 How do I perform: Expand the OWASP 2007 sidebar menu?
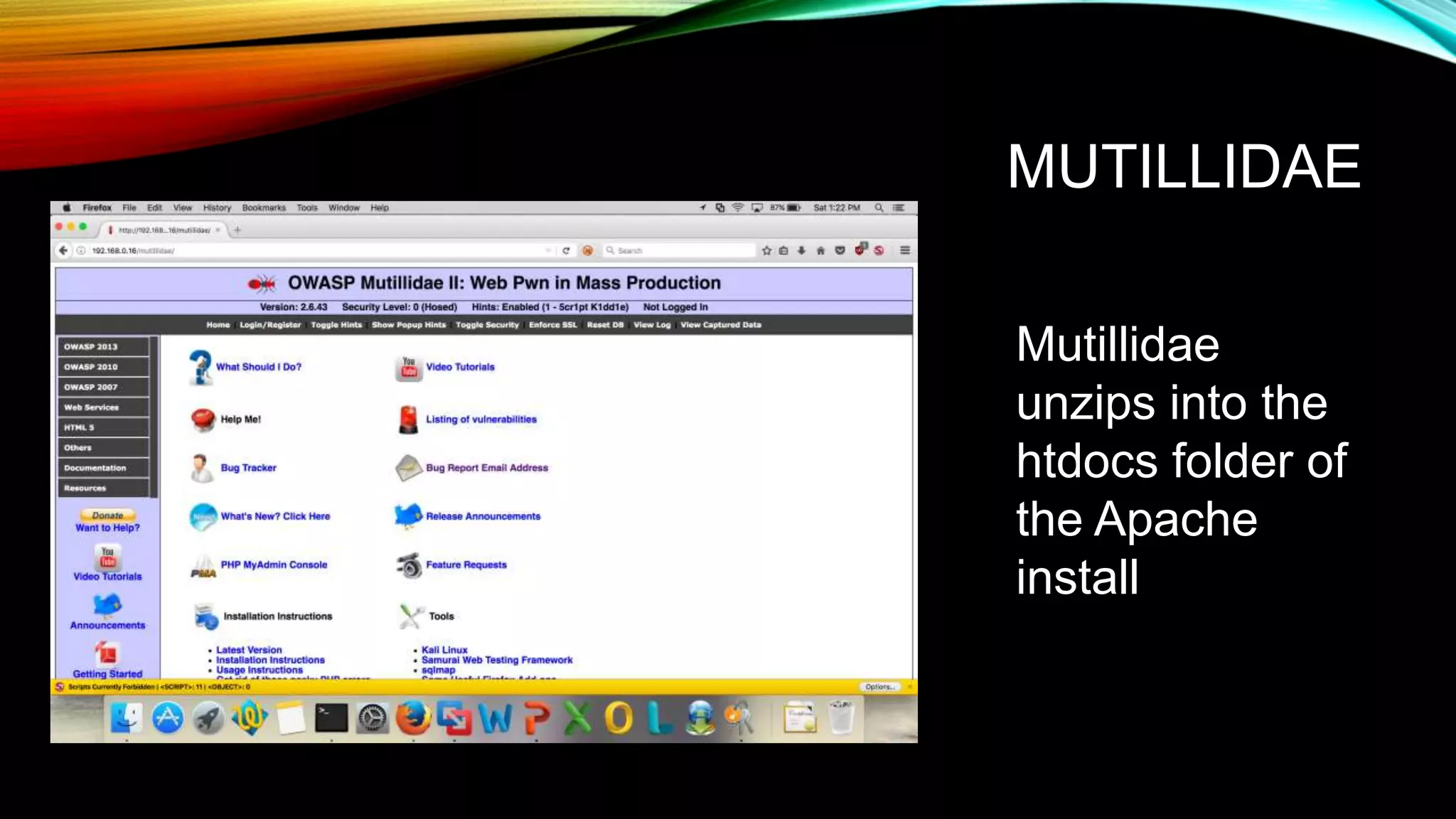coord(104,387)
